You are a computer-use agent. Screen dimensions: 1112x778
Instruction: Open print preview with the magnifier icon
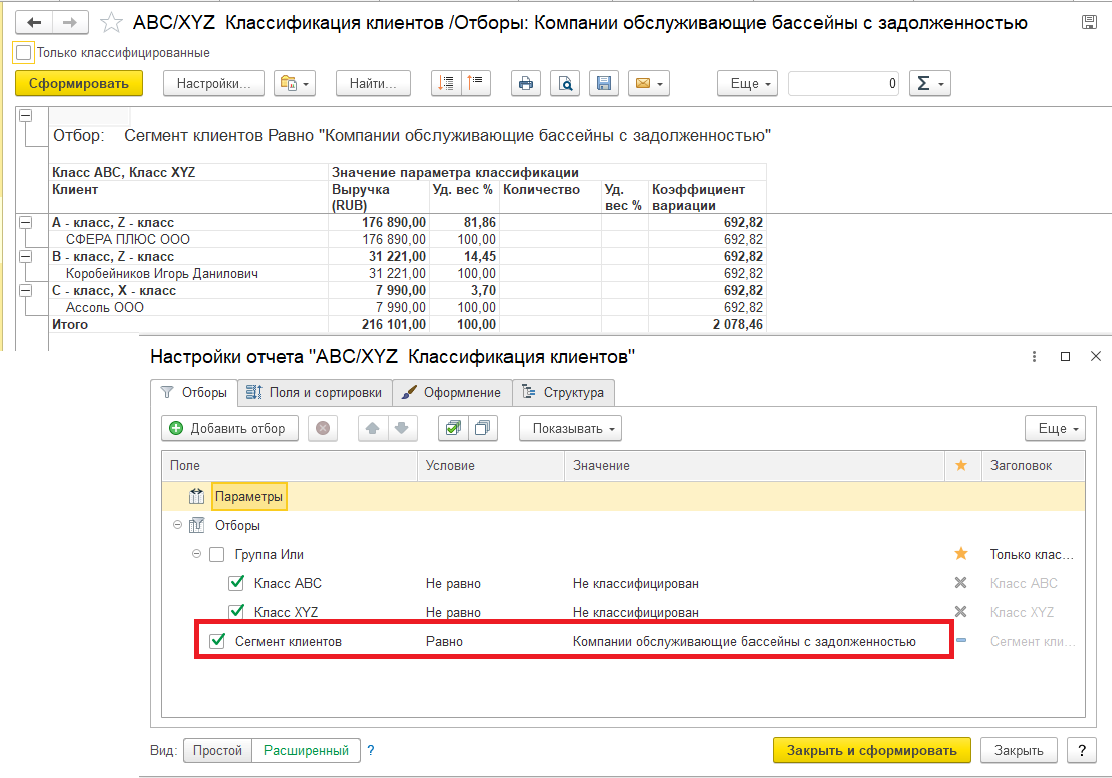point(565,84)
